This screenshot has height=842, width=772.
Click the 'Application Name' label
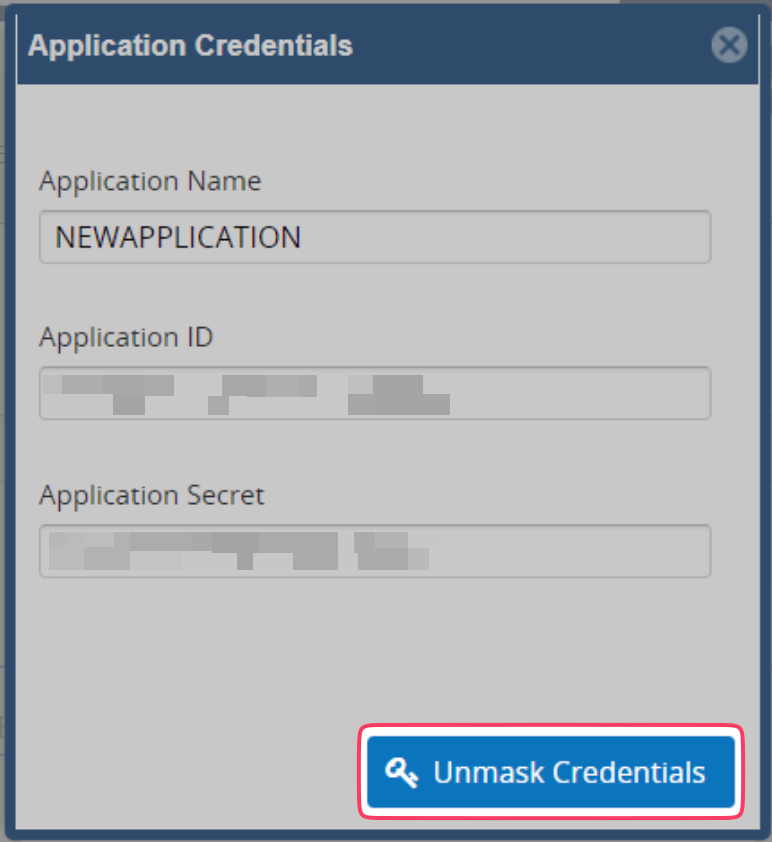tap(150, 181)
